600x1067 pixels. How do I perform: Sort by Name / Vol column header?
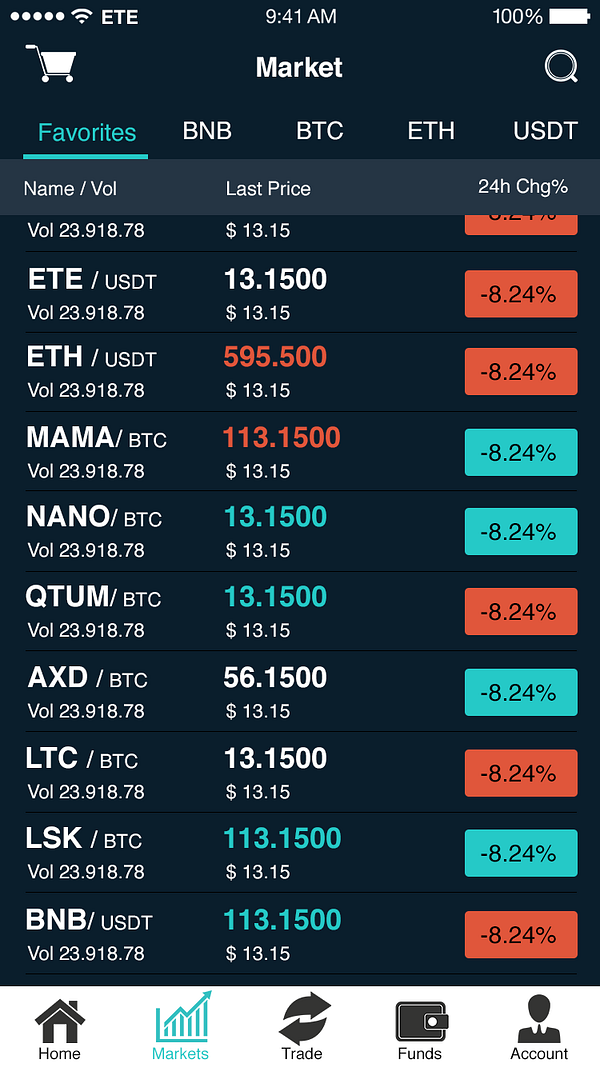coord(70,188)
